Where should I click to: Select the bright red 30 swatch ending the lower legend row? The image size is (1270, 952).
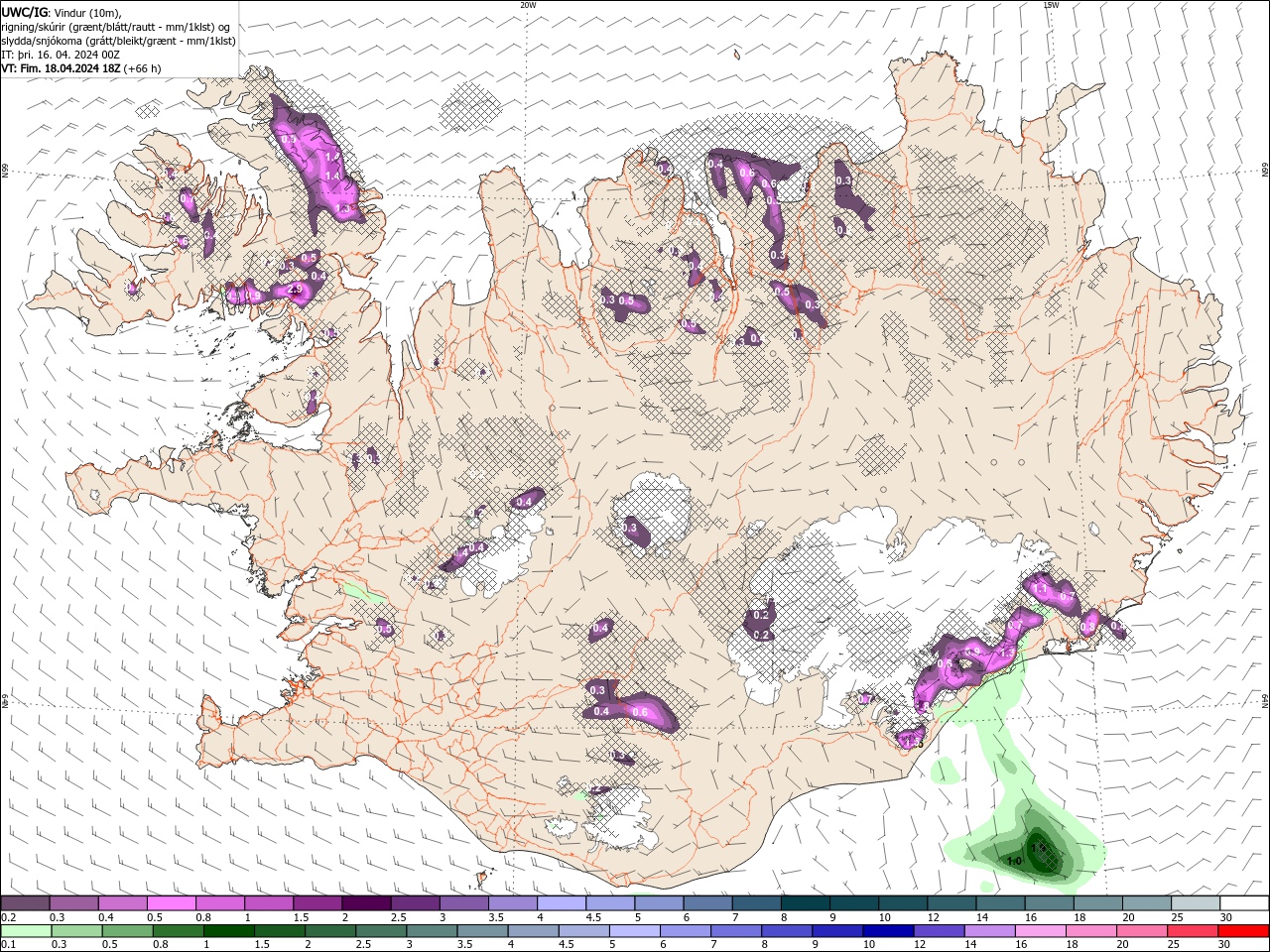[1243, 931]
